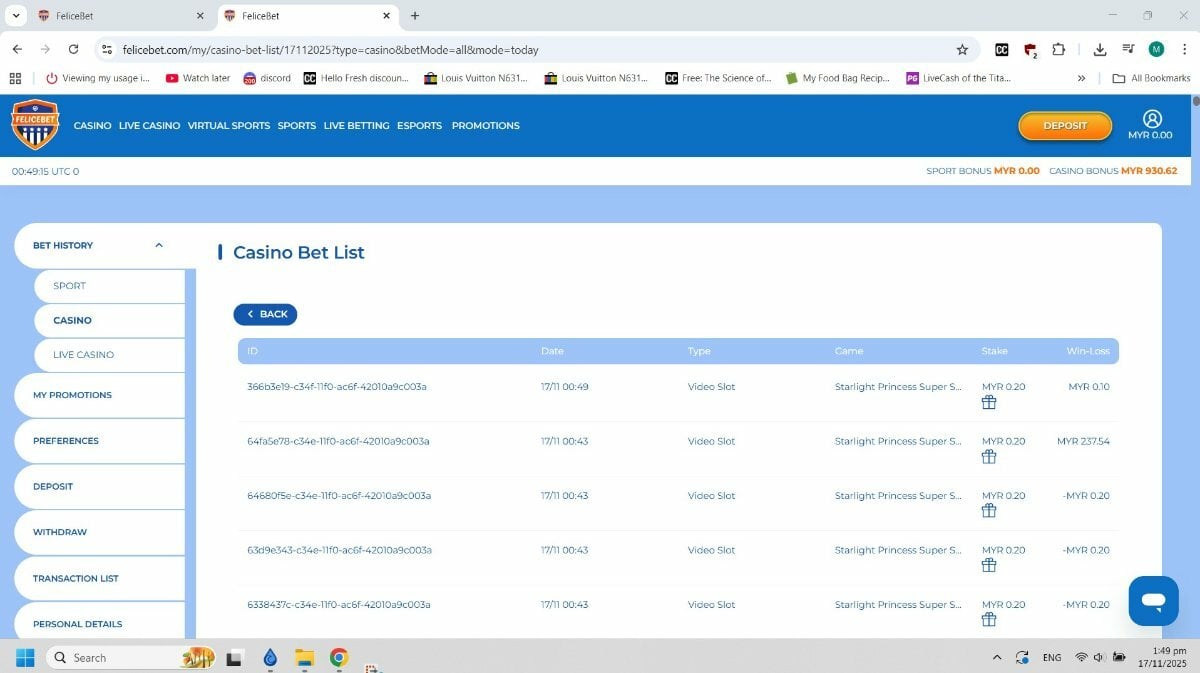
Task: Select Sport under Bet History
Action: [70, 286]
